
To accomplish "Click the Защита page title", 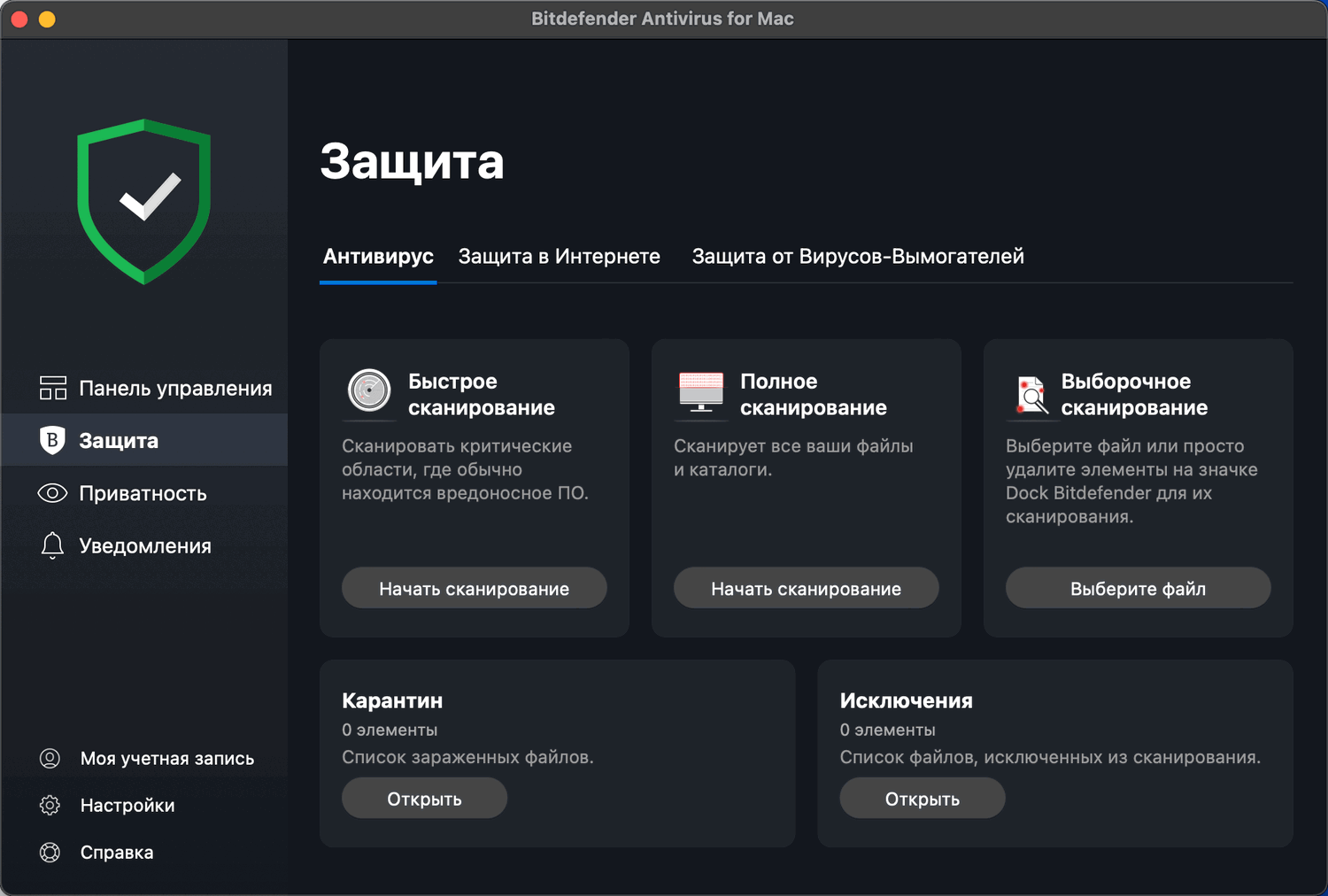I will (413, 161).
